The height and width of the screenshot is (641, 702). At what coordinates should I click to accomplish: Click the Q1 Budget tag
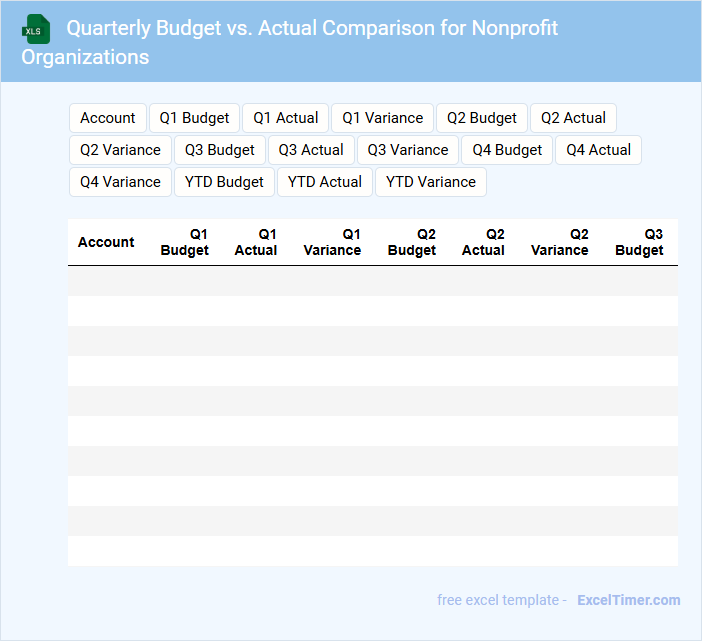[x=194, y=118]
